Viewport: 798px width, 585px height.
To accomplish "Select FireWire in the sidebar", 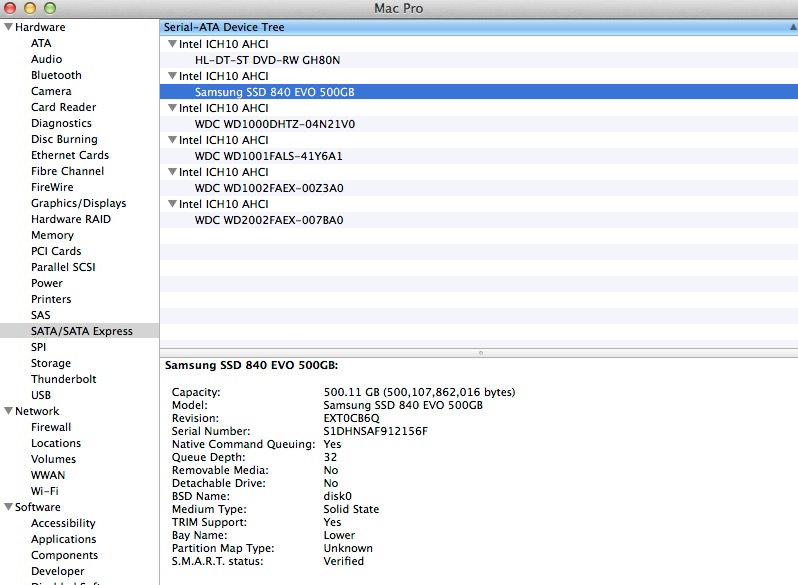I will point(52,187).
